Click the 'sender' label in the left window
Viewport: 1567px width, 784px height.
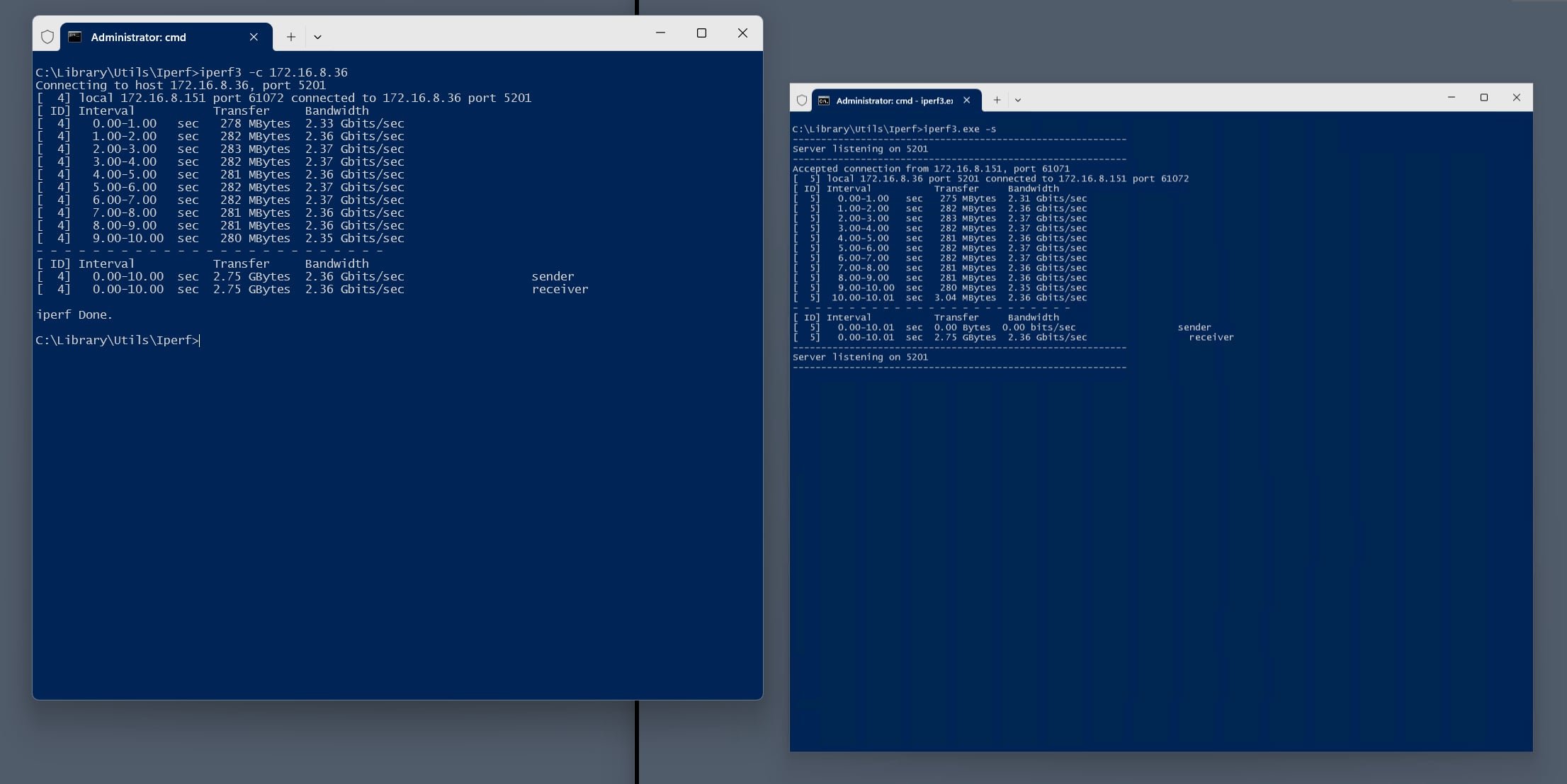(553, 276)
